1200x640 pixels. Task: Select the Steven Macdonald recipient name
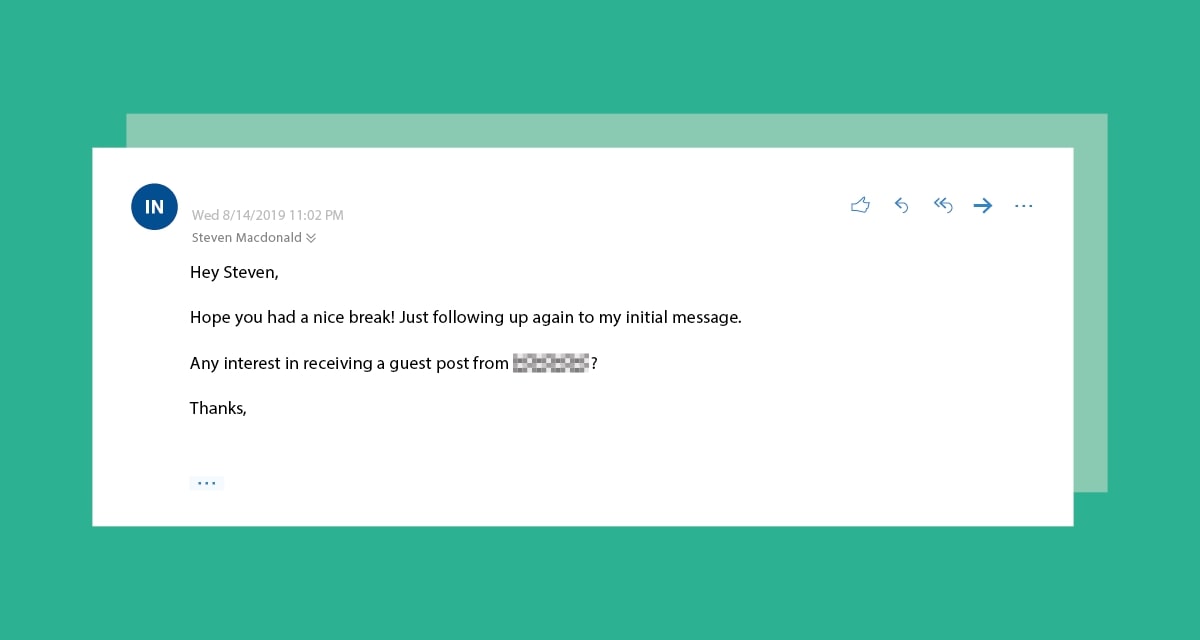pyautogui.click(x=247, y=238)
